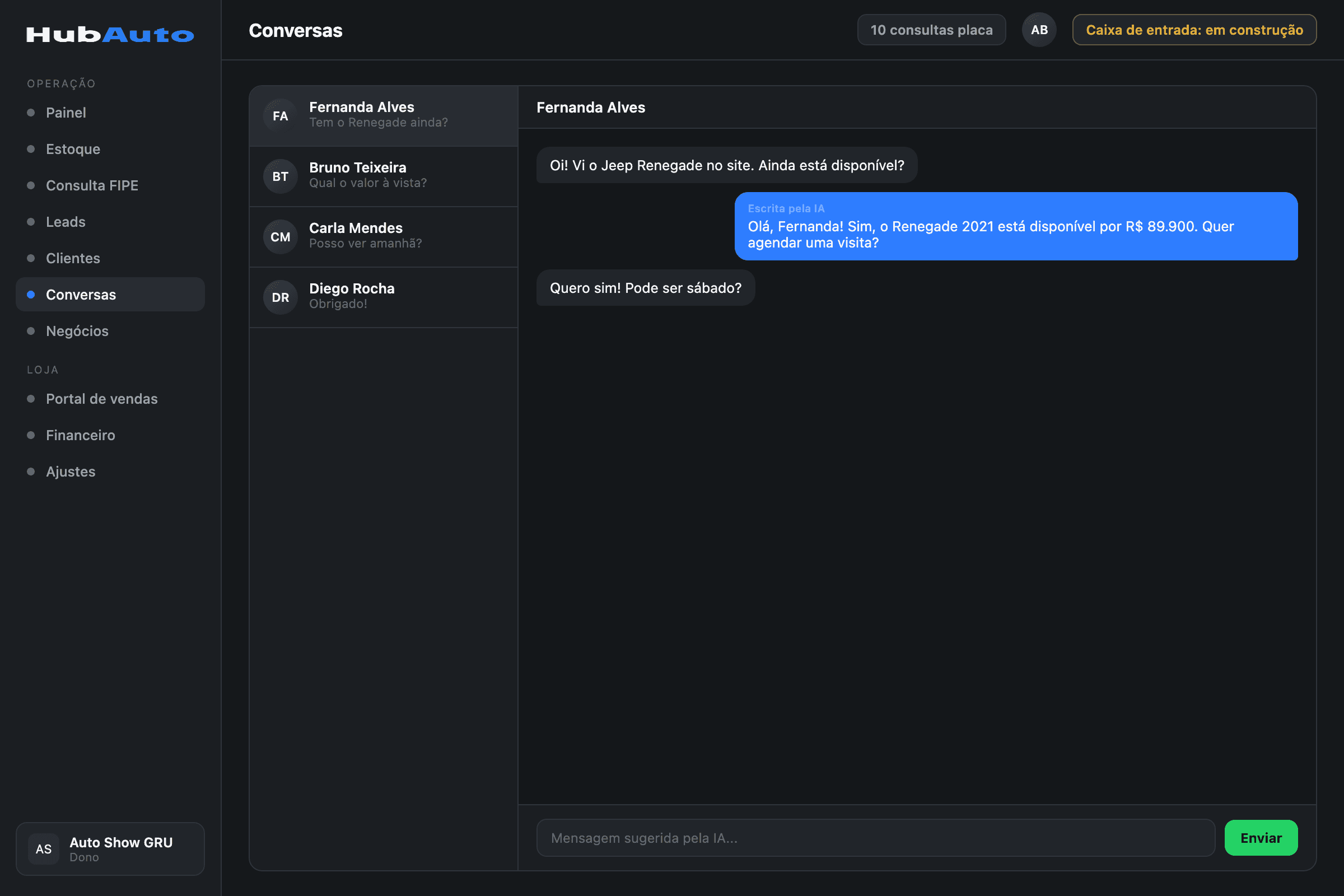Open the AB user avatar menu
The image size is (1344, 896).
1039,30
